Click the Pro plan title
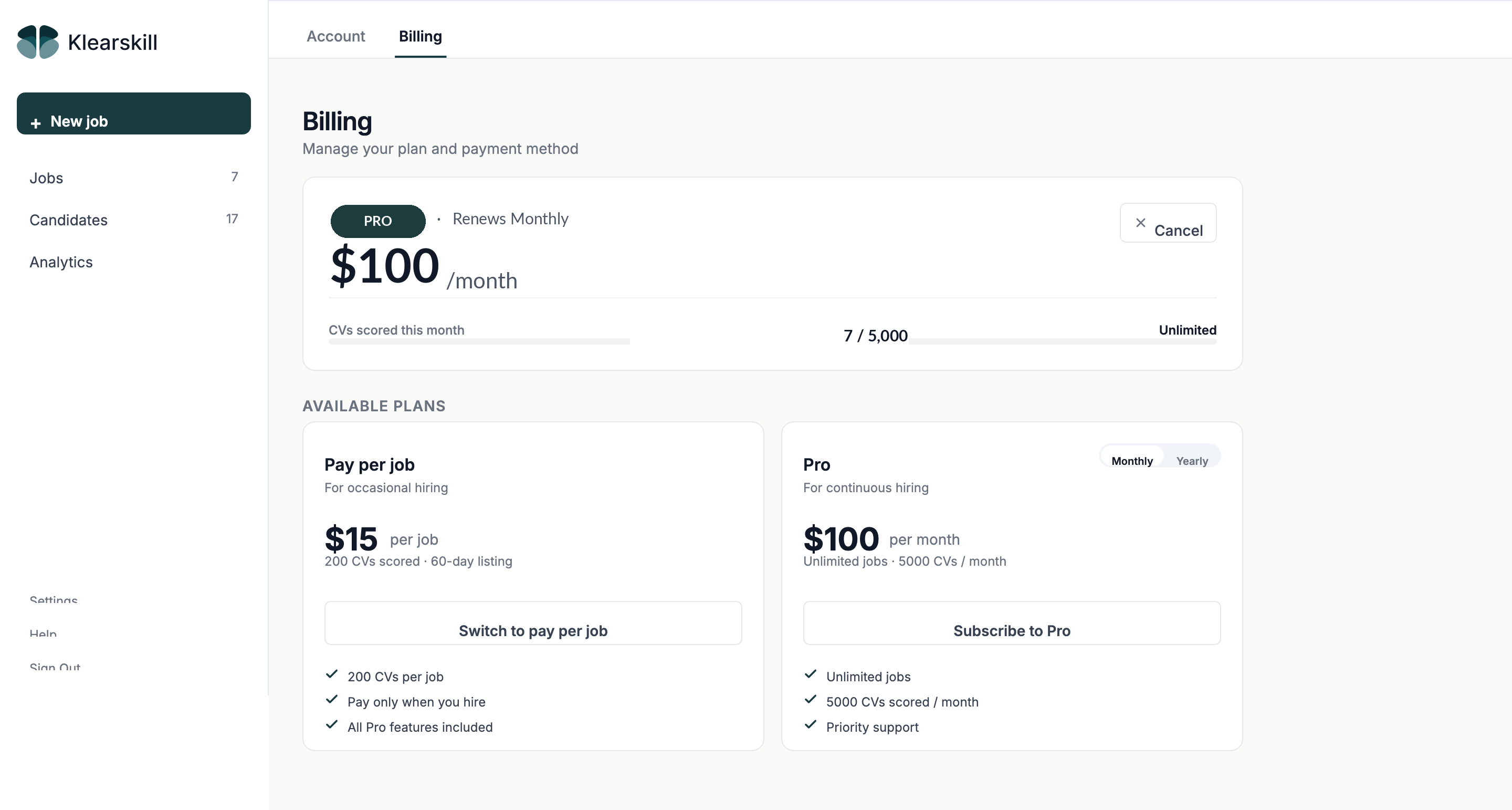This screenshot has width=1512, height=810. coord(816,464)
